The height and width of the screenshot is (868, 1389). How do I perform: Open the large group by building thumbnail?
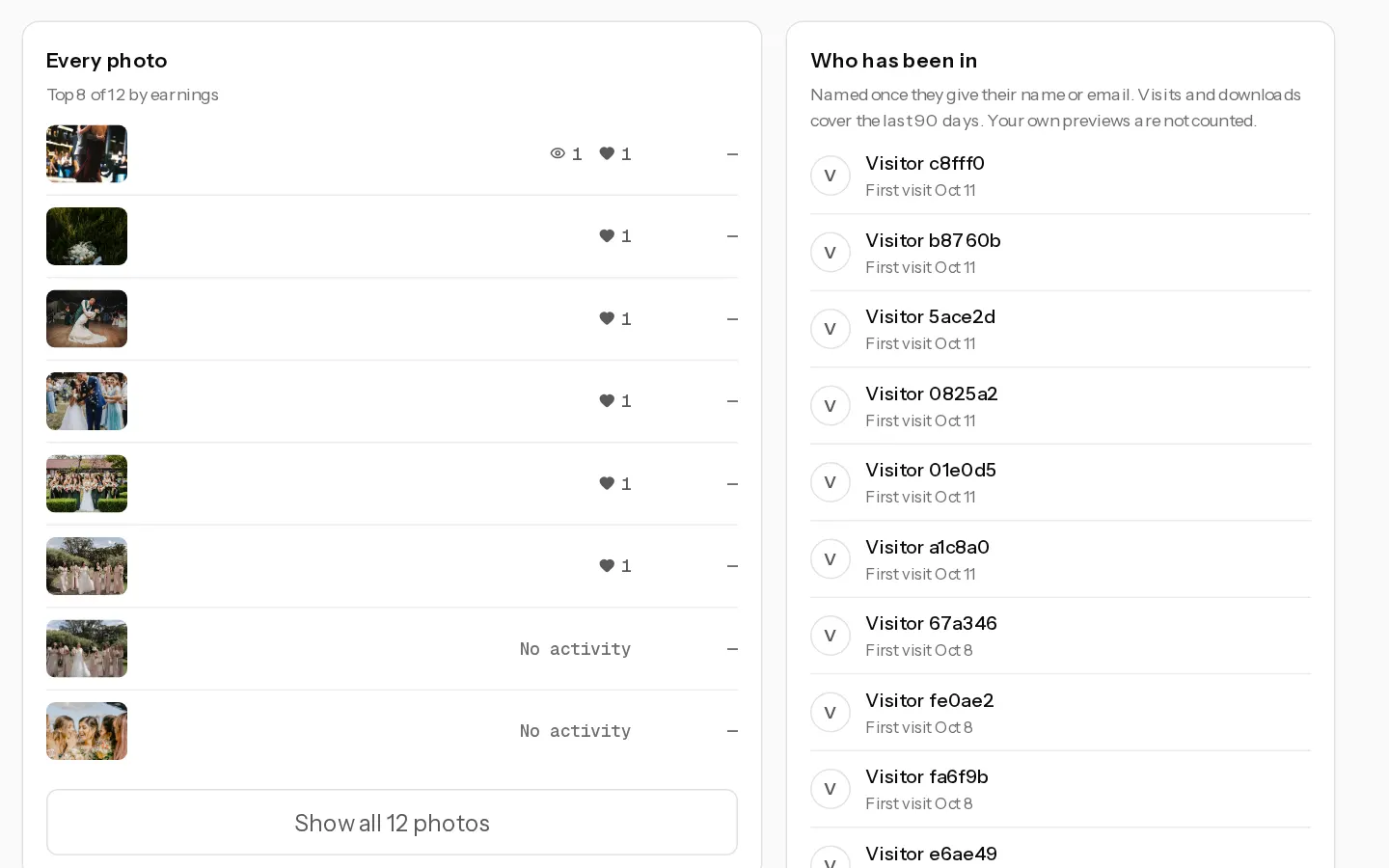pyautogui.click(x=87, y=483)
